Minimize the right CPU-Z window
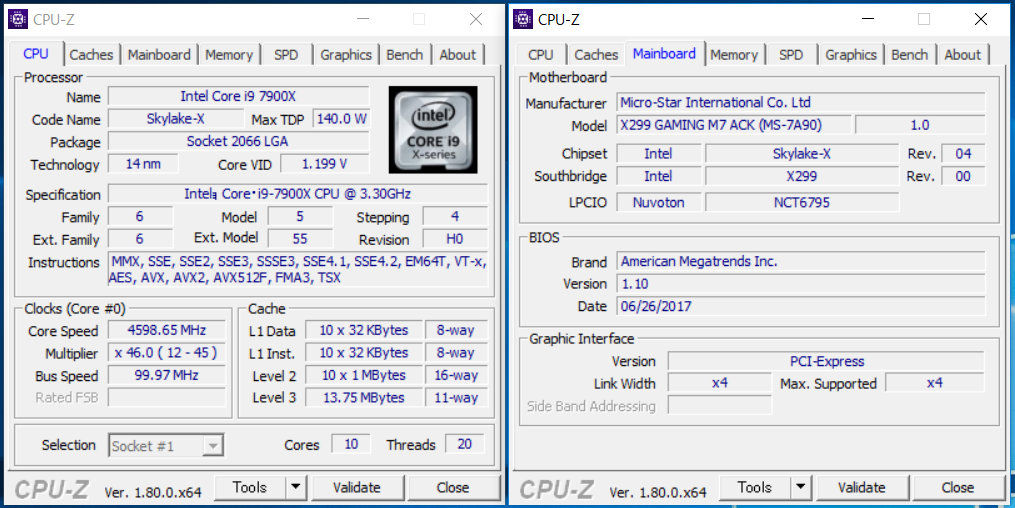The height and width of the screenshot is (508, 1015). pyautogui.click(x=867, y=19)
